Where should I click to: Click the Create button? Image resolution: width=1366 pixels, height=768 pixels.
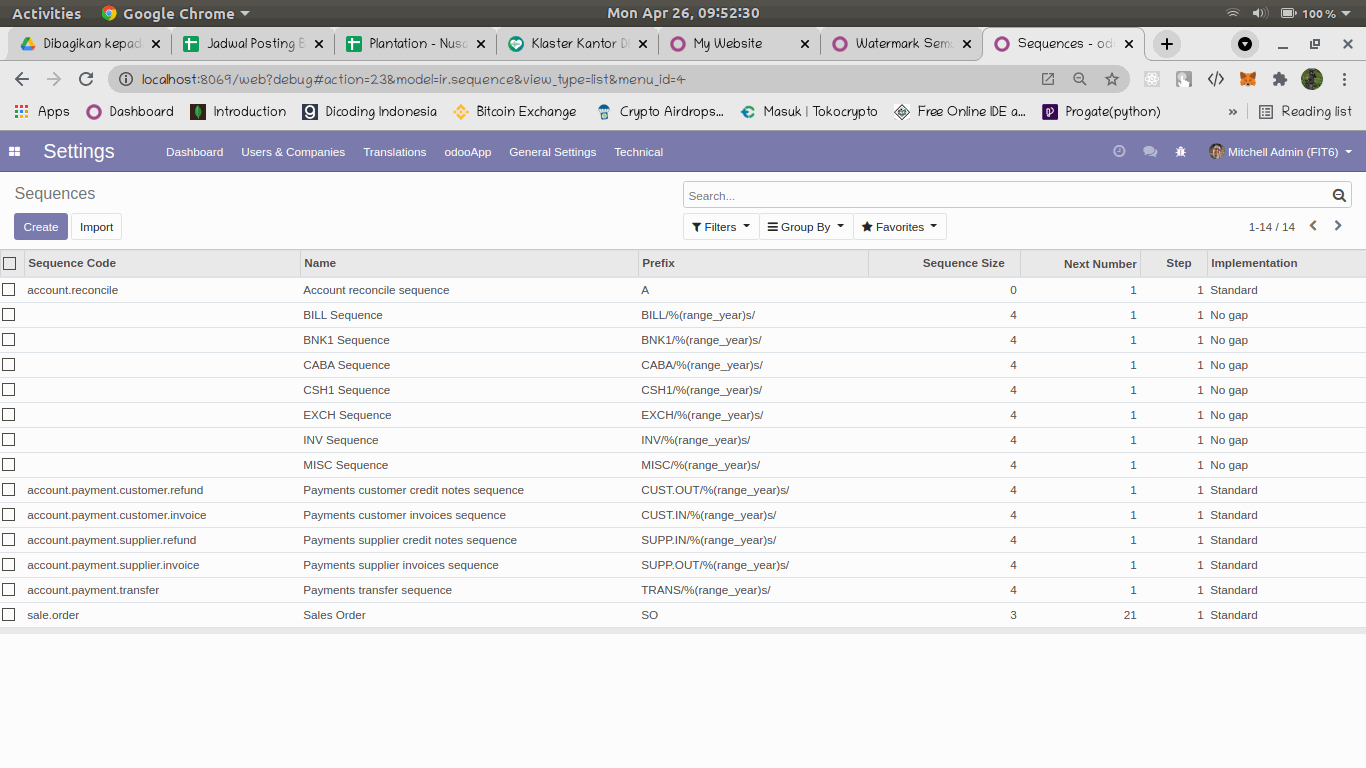[x=41, y=227]
